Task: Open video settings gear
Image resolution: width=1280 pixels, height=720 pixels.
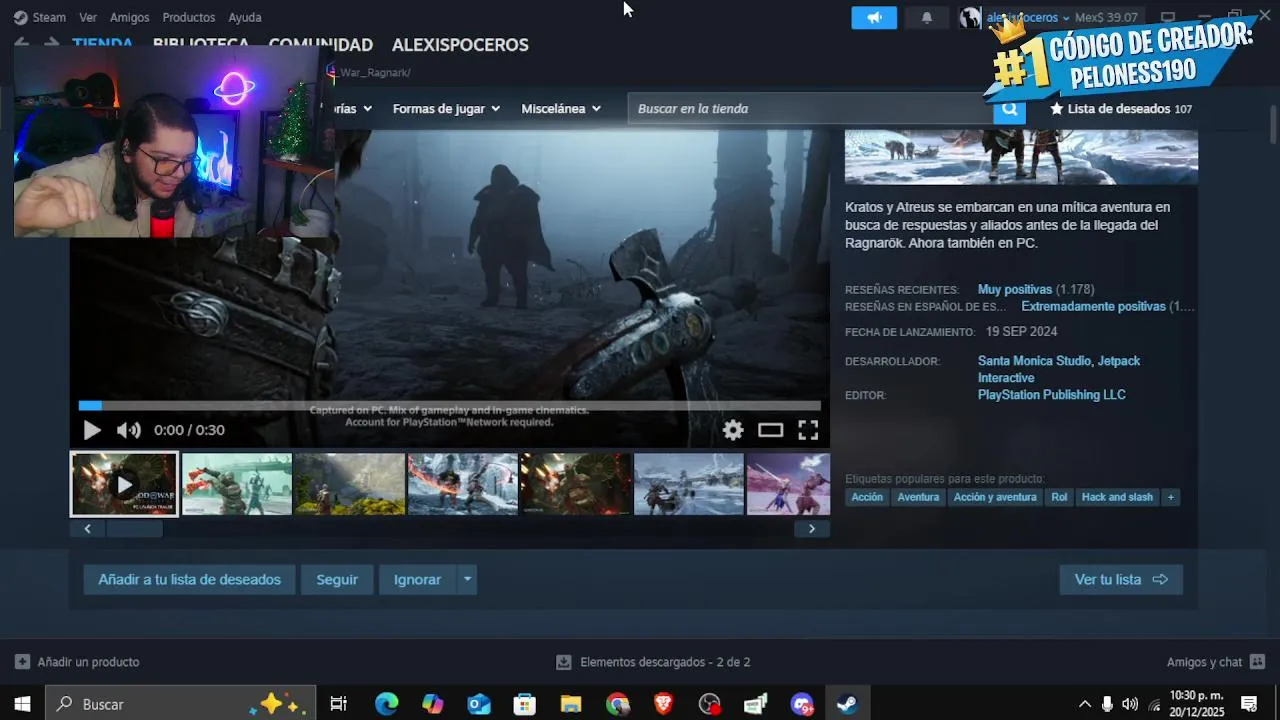Action: coord(733,430)
